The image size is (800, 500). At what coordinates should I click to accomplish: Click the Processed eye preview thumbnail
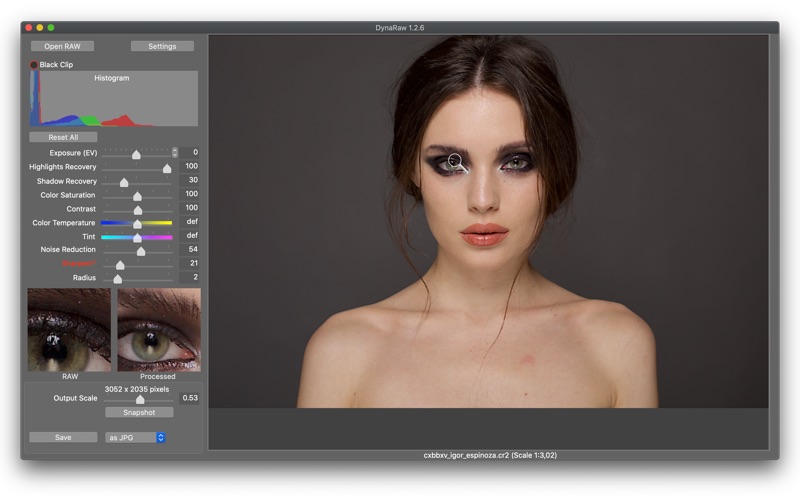point(159,330)
